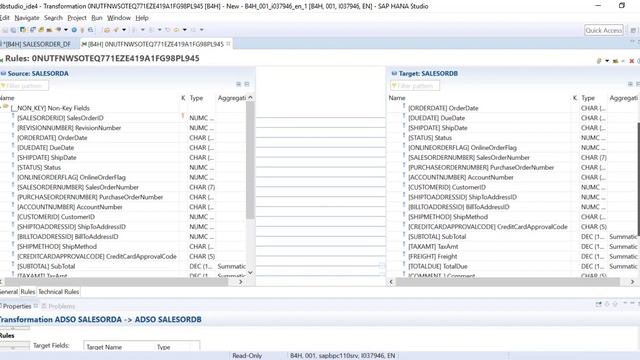Select the REVISIONNUMBER RevisionNumber source field
640x360 pixels.
69,128
